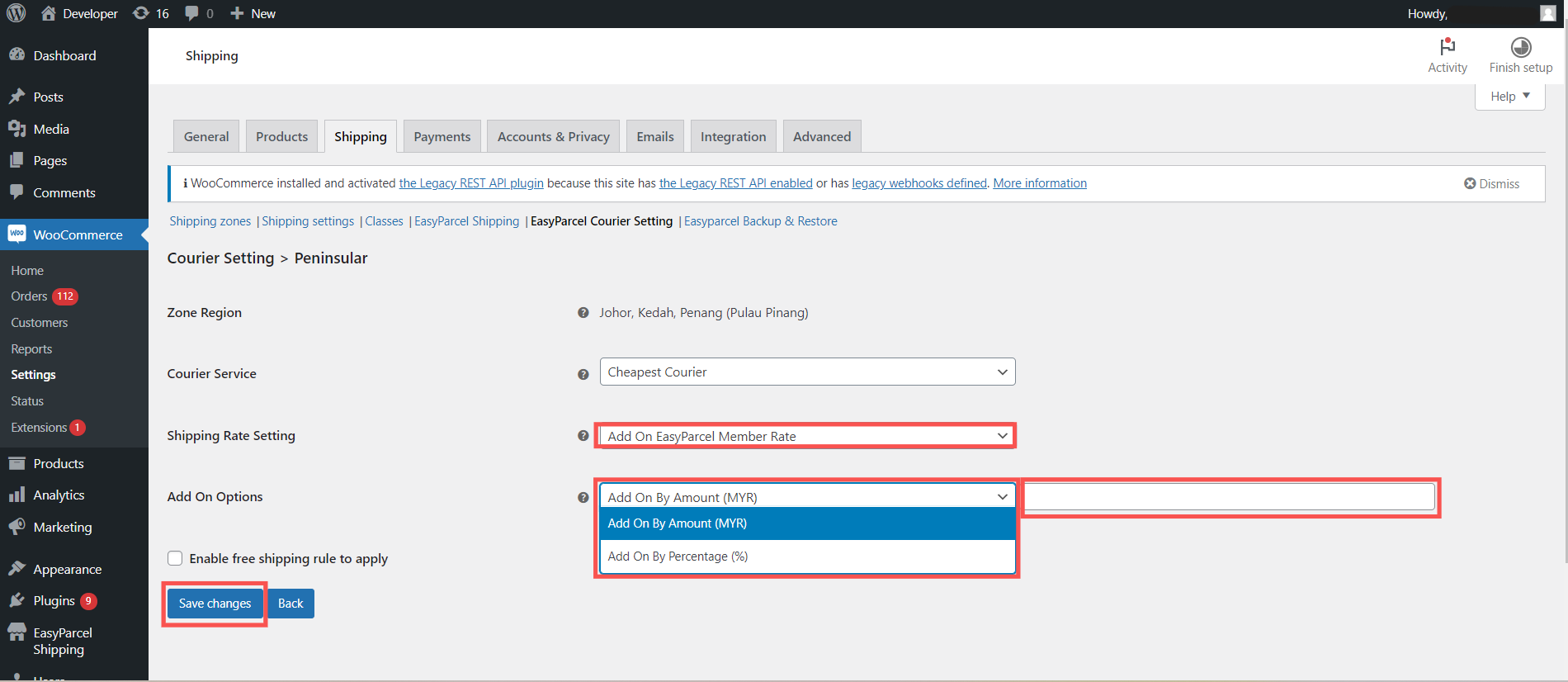Open the Accounts & Privacy tab
This screenshot has height=682, width=1568.
point(554,136)
